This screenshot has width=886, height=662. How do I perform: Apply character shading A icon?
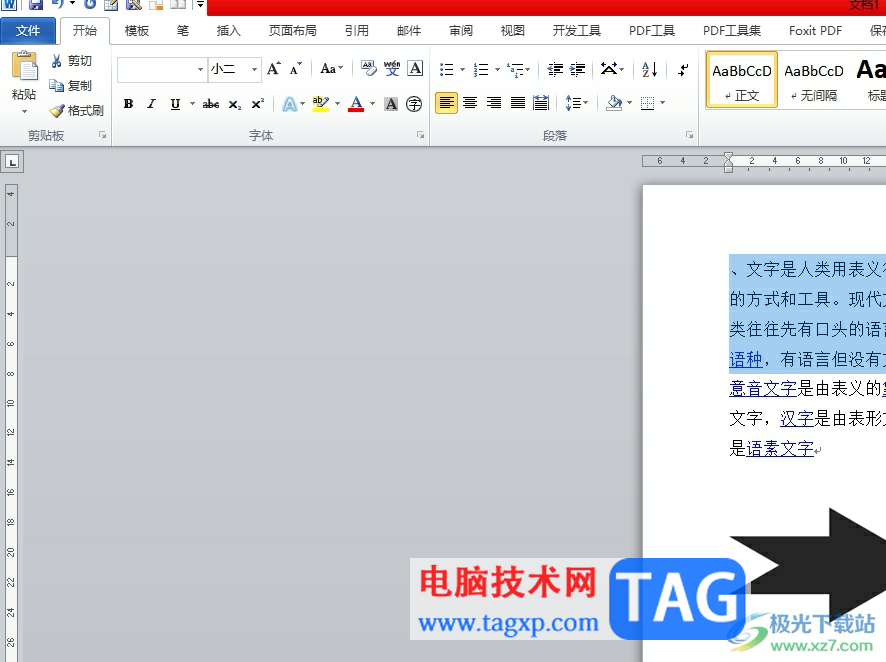(x=391, y=104)
